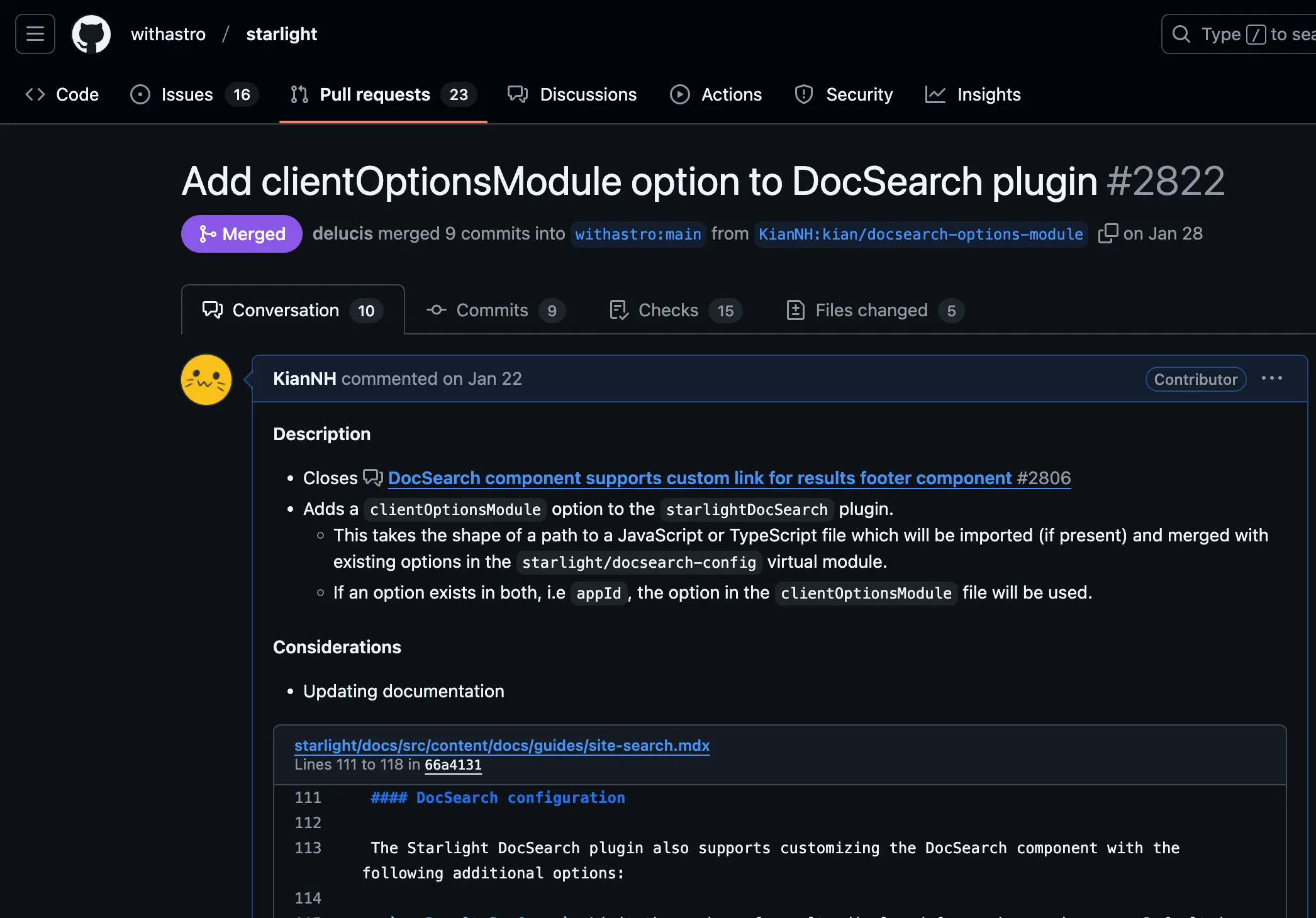Click the inline code 'starlightDocSearch'

click(747, 509)
